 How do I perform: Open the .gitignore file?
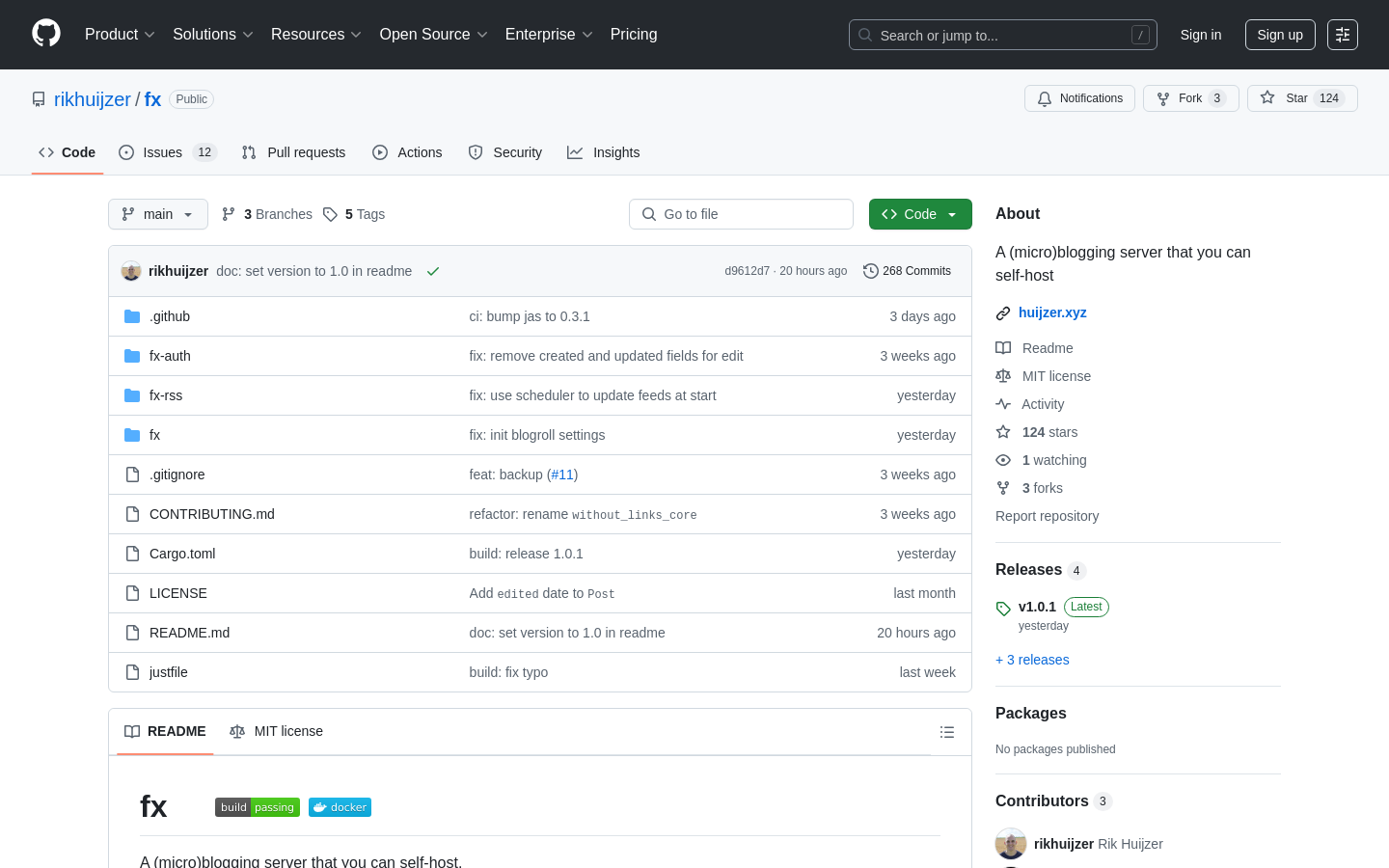pos(177,475)
